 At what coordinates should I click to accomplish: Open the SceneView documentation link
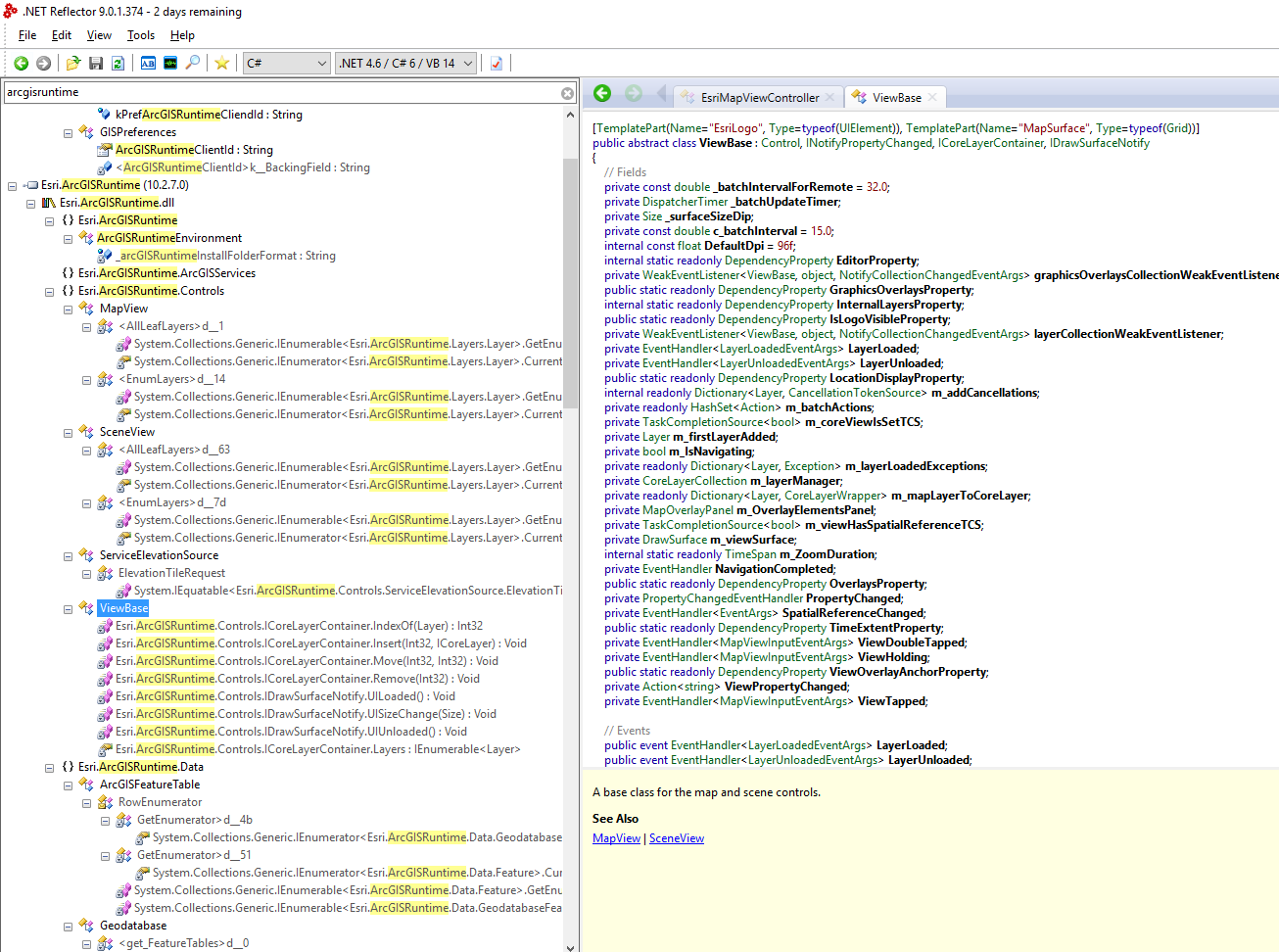tap(676, 838)
